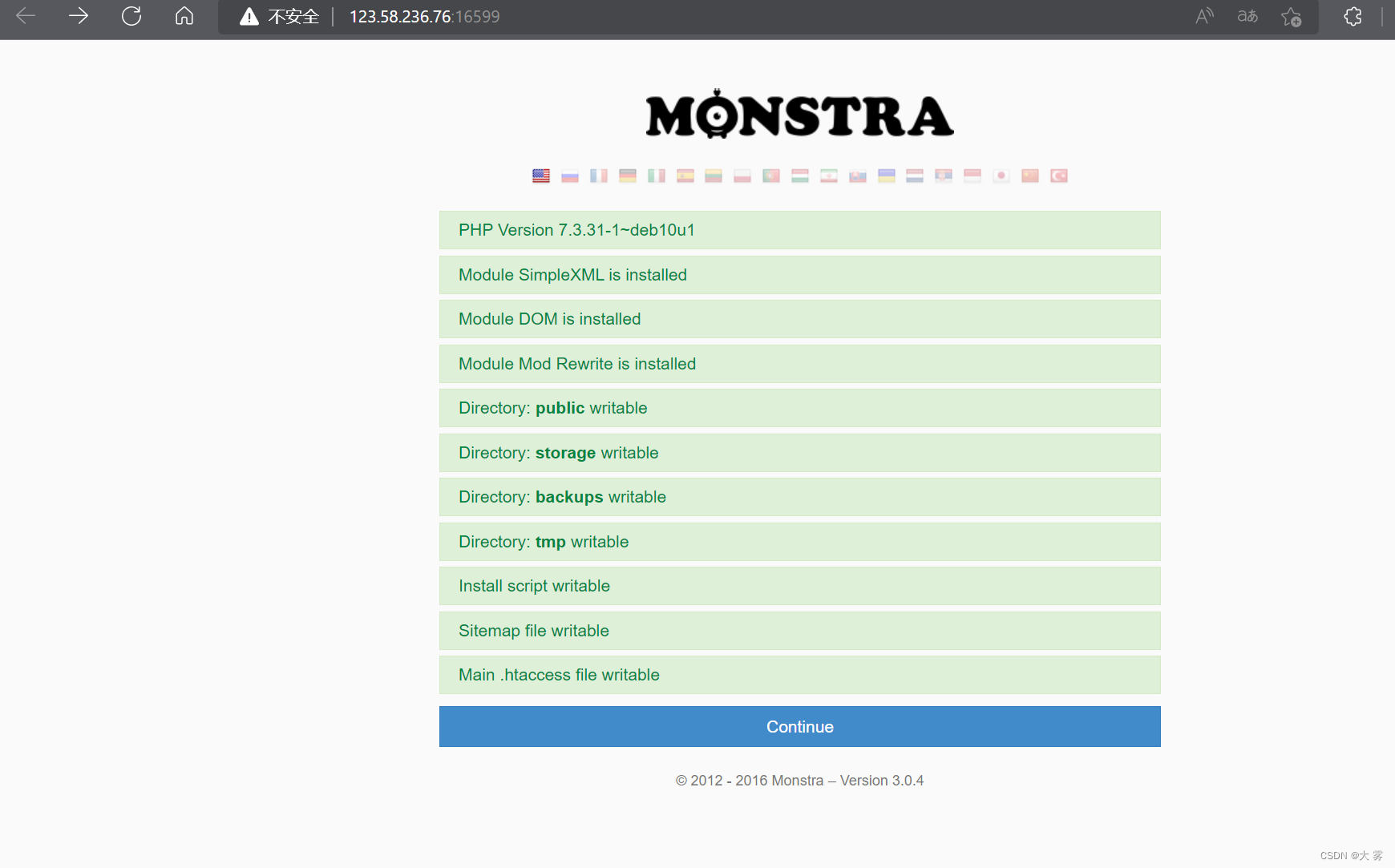Go forward in browser history
The width and height of the screenshot is (1395, 868).
(79, 16)
